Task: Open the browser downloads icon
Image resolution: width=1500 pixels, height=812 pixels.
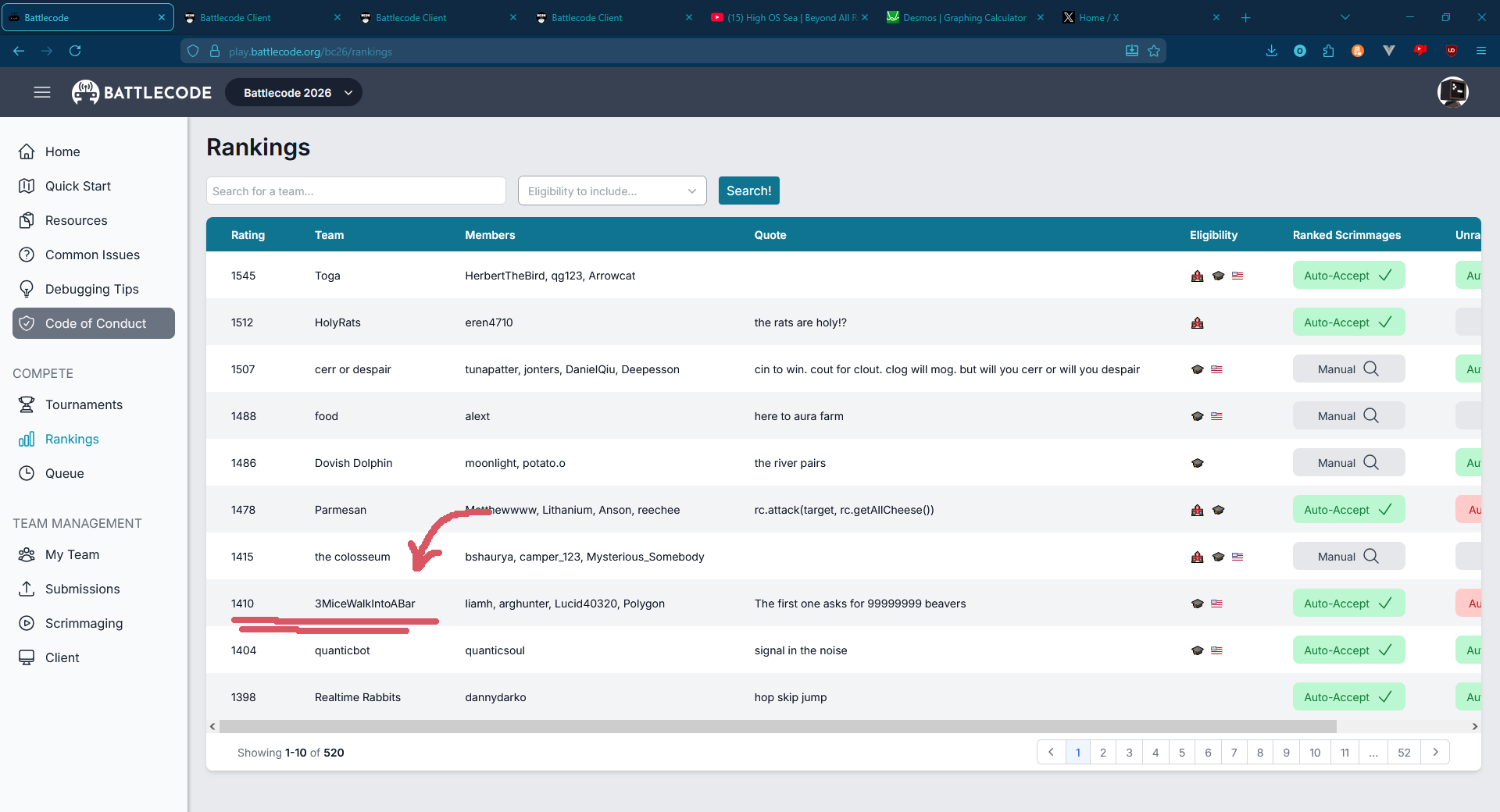Action: point(1271,51)
